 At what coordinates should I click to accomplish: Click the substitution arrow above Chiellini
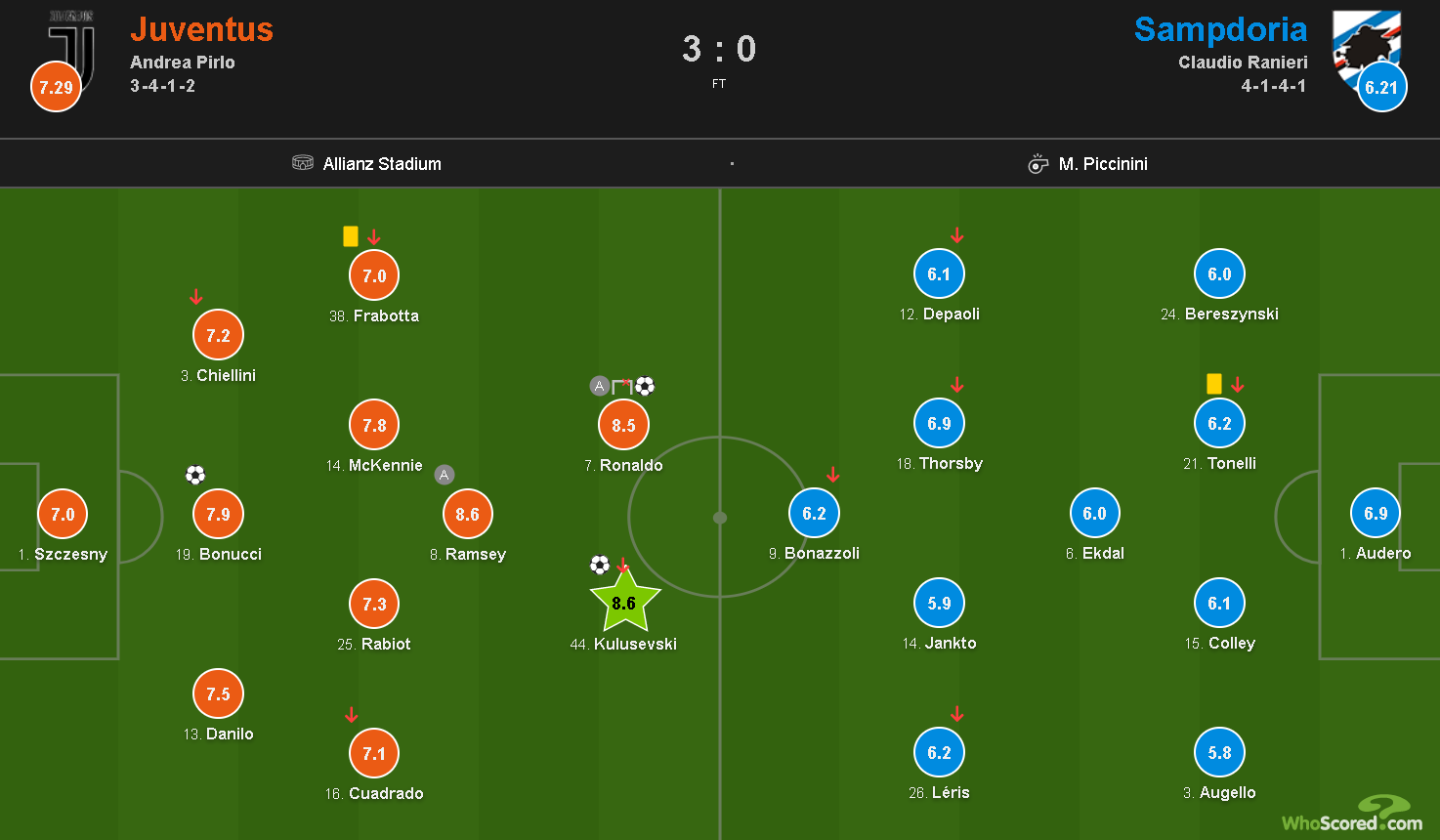pyautogui.click(x=195, y=297)
